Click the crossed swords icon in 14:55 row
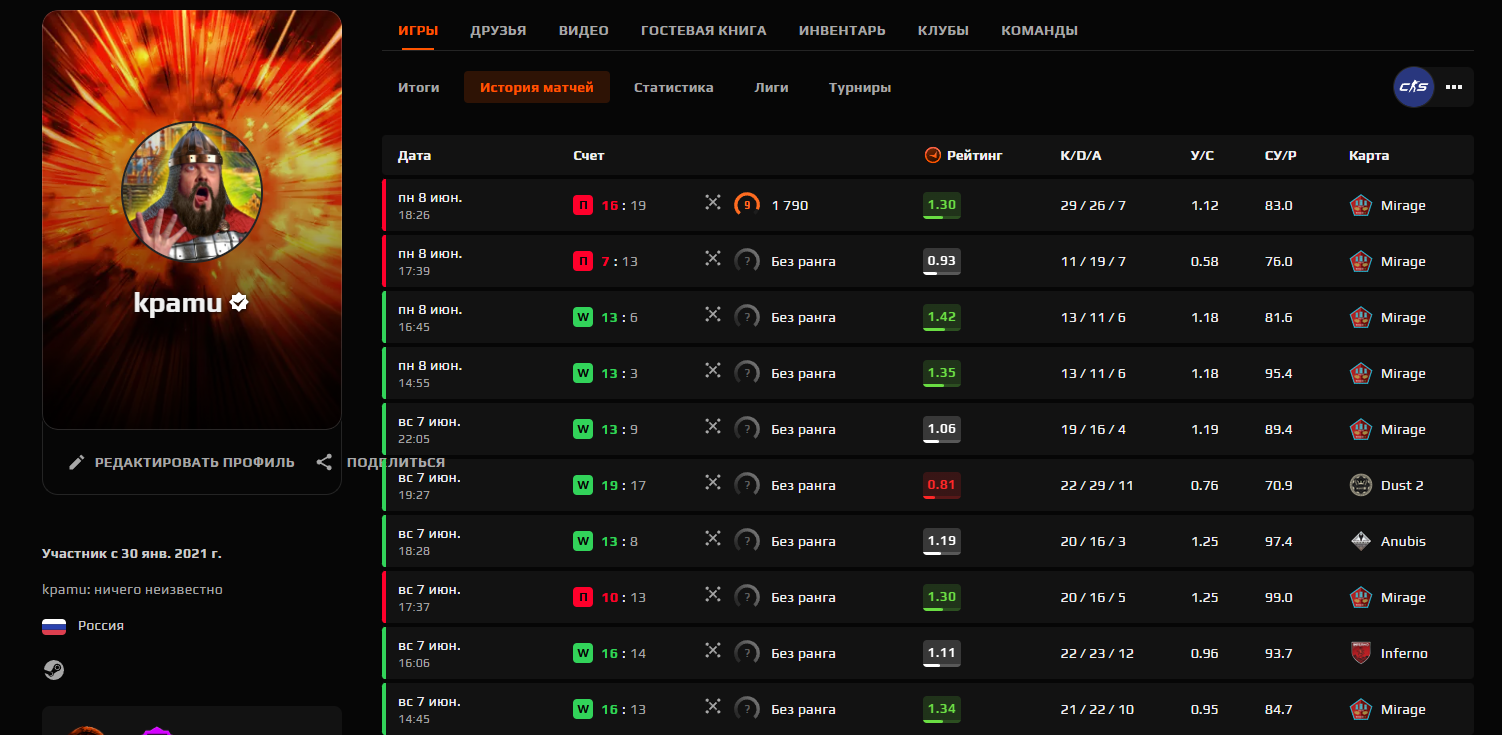Viewport: 1502px width, 735px height. coord(713,370)
